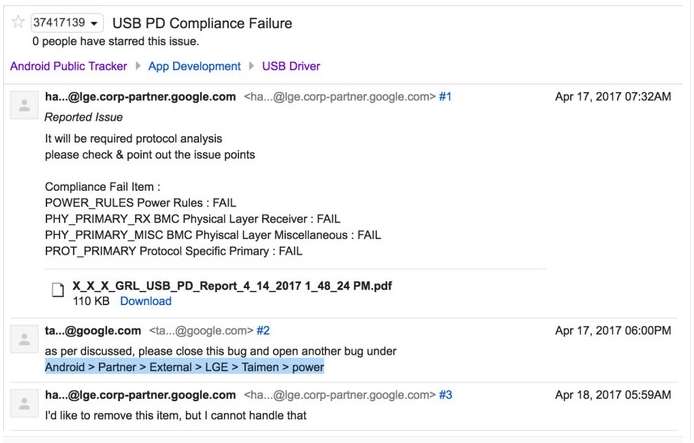
Task: Open the App Development breadcrumb link
Action: pyautogui.click(x=194, y=66)
